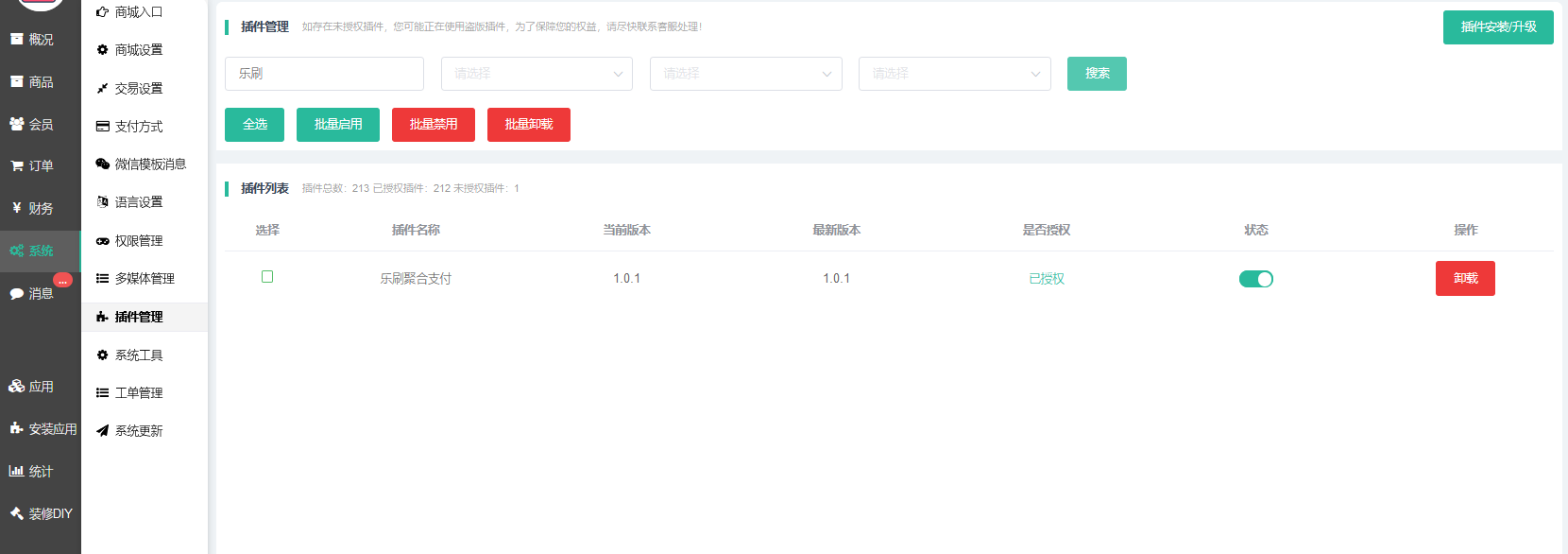The image size is (1568, 554).
Task: Click the 财务 finance yen icon
Action: 17,208
